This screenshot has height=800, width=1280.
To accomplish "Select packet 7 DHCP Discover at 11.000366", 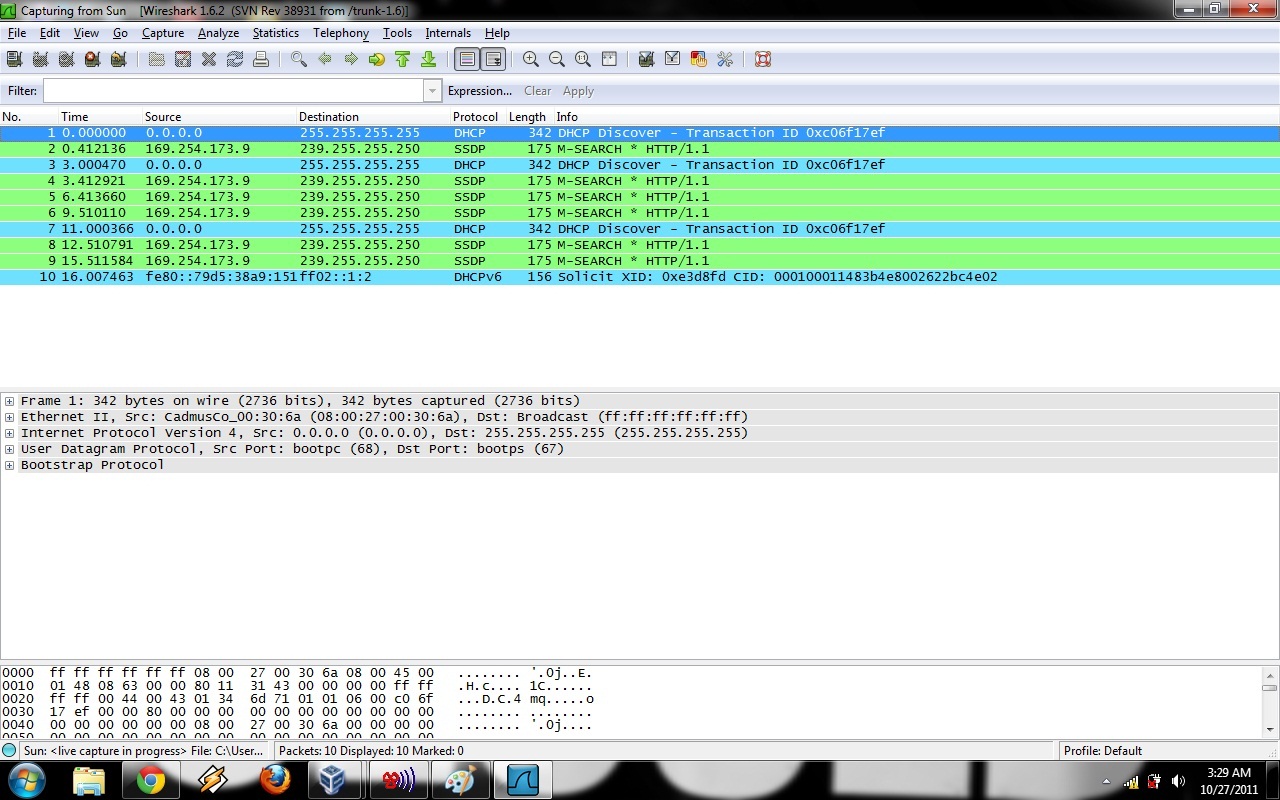I will 640,229.
